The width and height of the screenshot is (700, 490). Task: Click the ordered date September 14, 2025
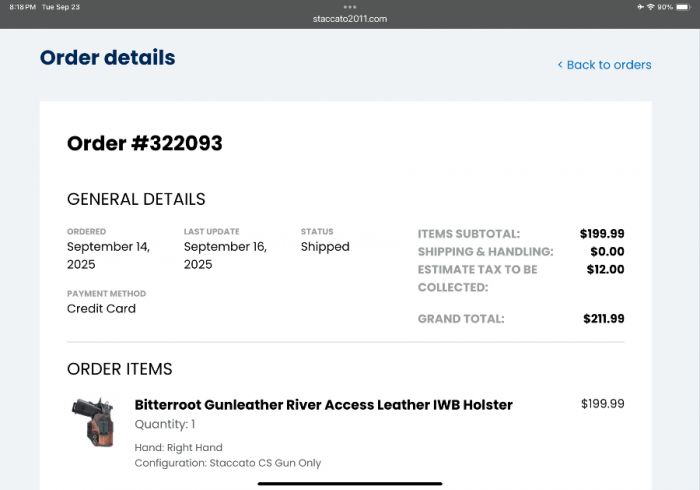108,255
